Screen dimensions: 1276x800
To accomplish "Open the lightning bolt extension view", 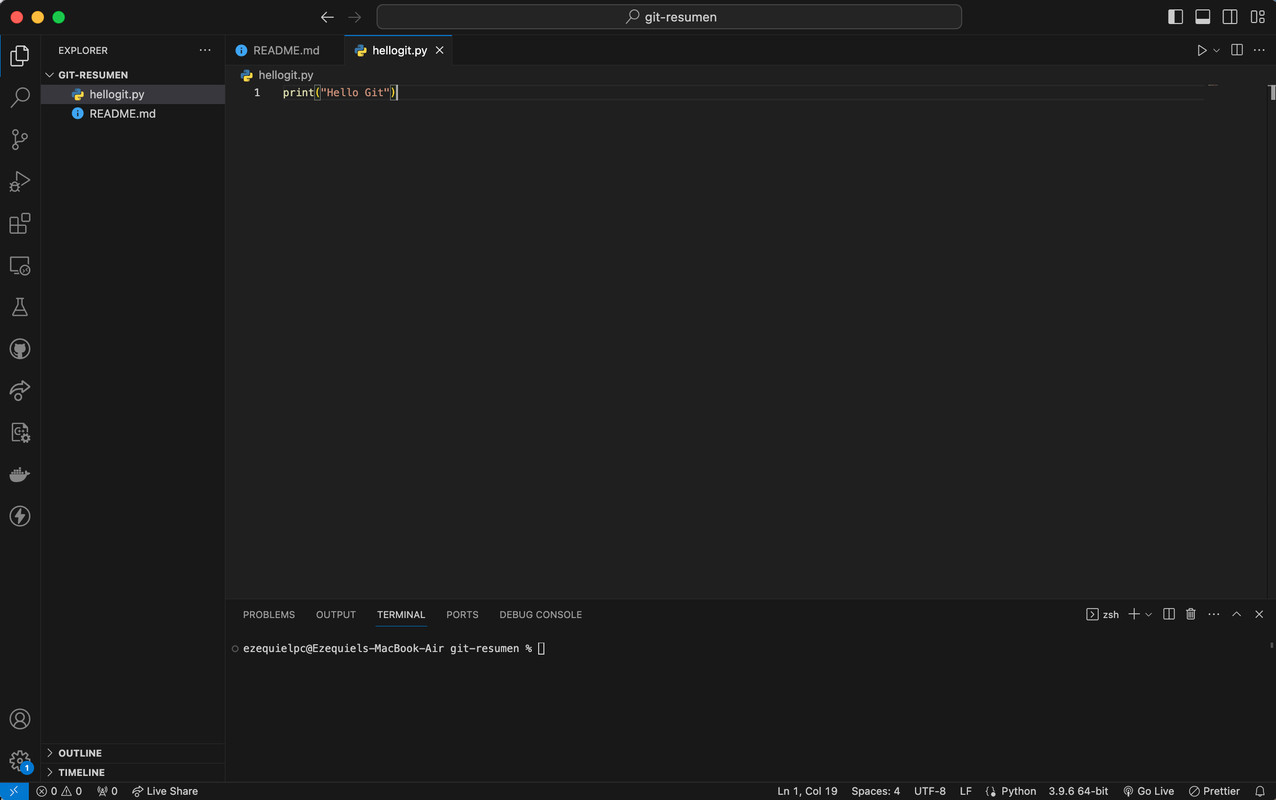I will (20, 516).
